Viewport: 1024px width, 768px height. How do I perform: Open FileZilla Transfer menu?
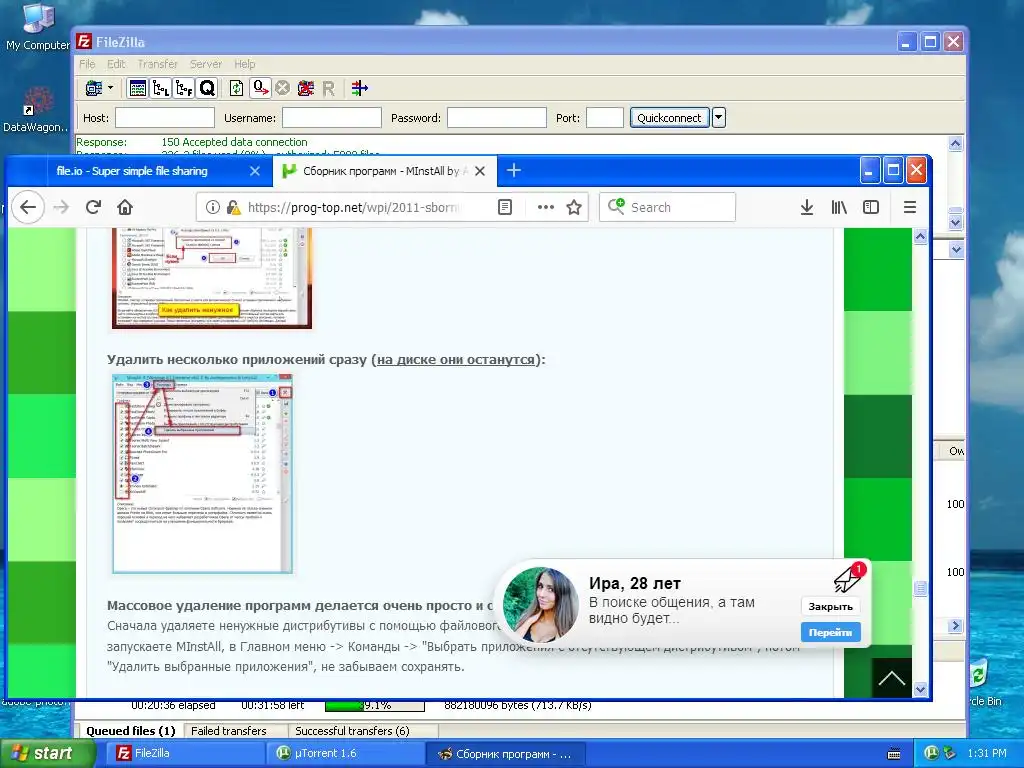coord(157,64)
